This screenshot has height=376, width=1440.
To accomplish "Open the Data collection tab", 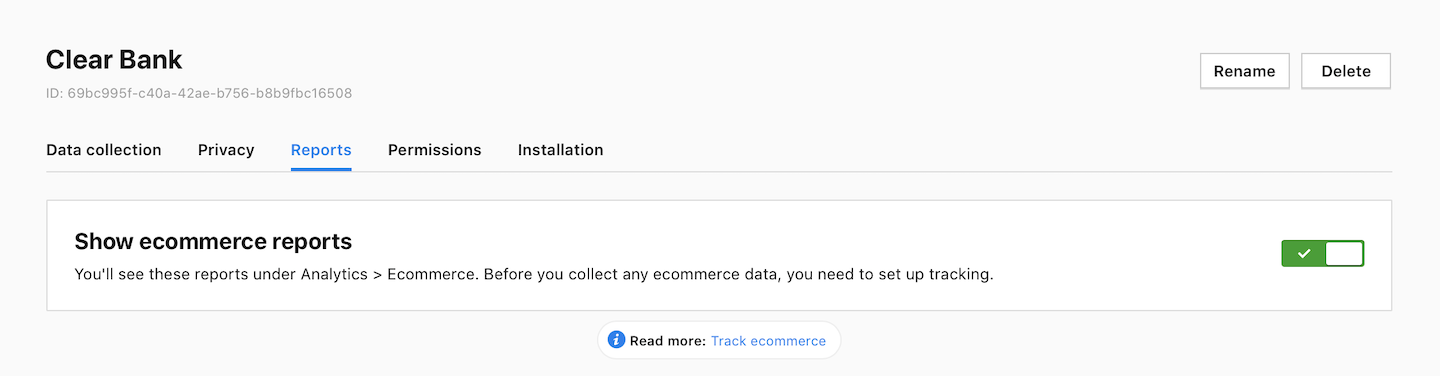I will [x=104, y=150].
